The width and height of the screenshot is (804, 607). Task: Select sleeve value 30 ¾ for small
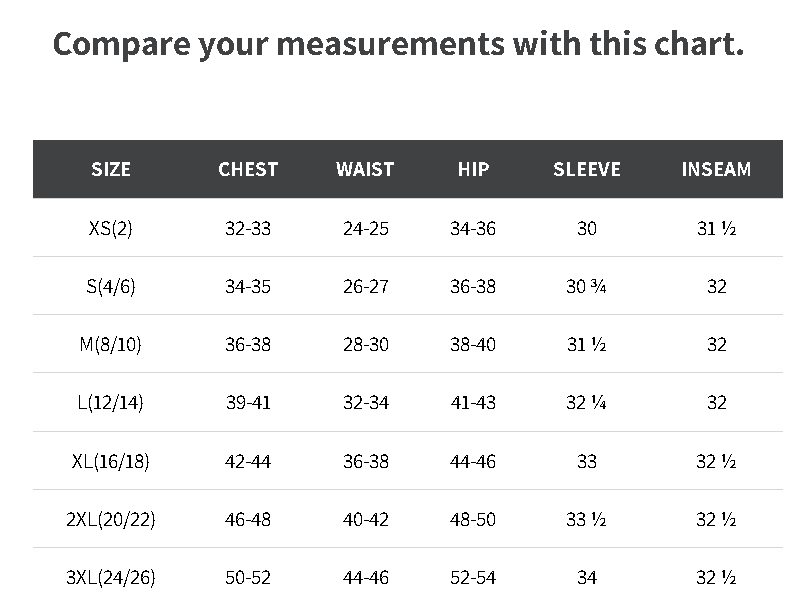pos(587,286)
